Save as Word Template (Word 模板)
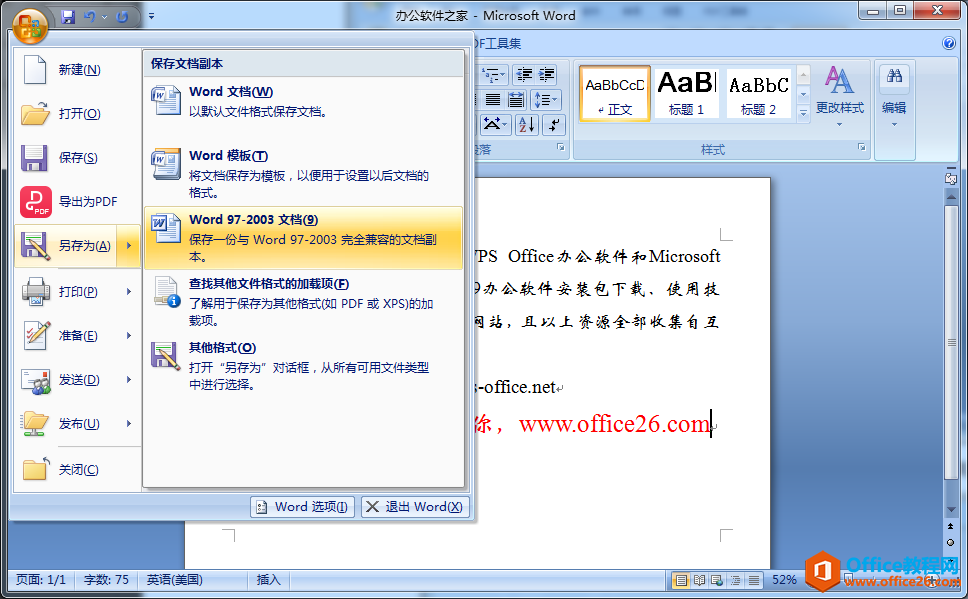This screenshot has width=968, height=599. click(x=303, y=174)
